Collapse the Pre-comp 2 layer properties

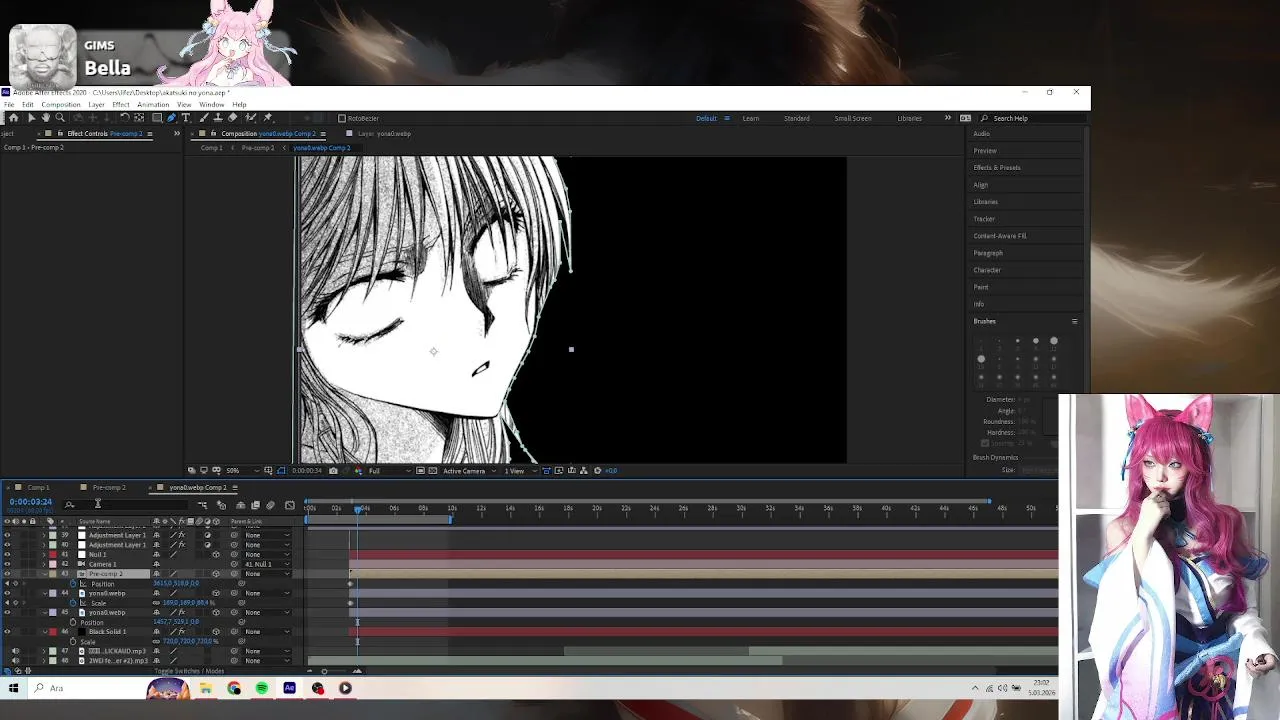click(44, 574)
